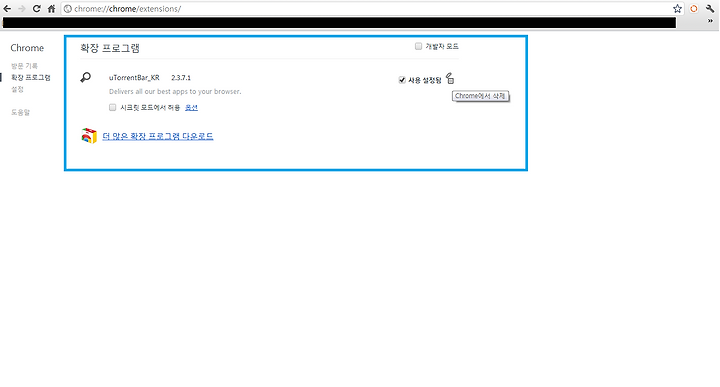Open the 옵션 link for uTorrentBar_KR
This screenshot has width=720, height=387.
click(191, 107)
